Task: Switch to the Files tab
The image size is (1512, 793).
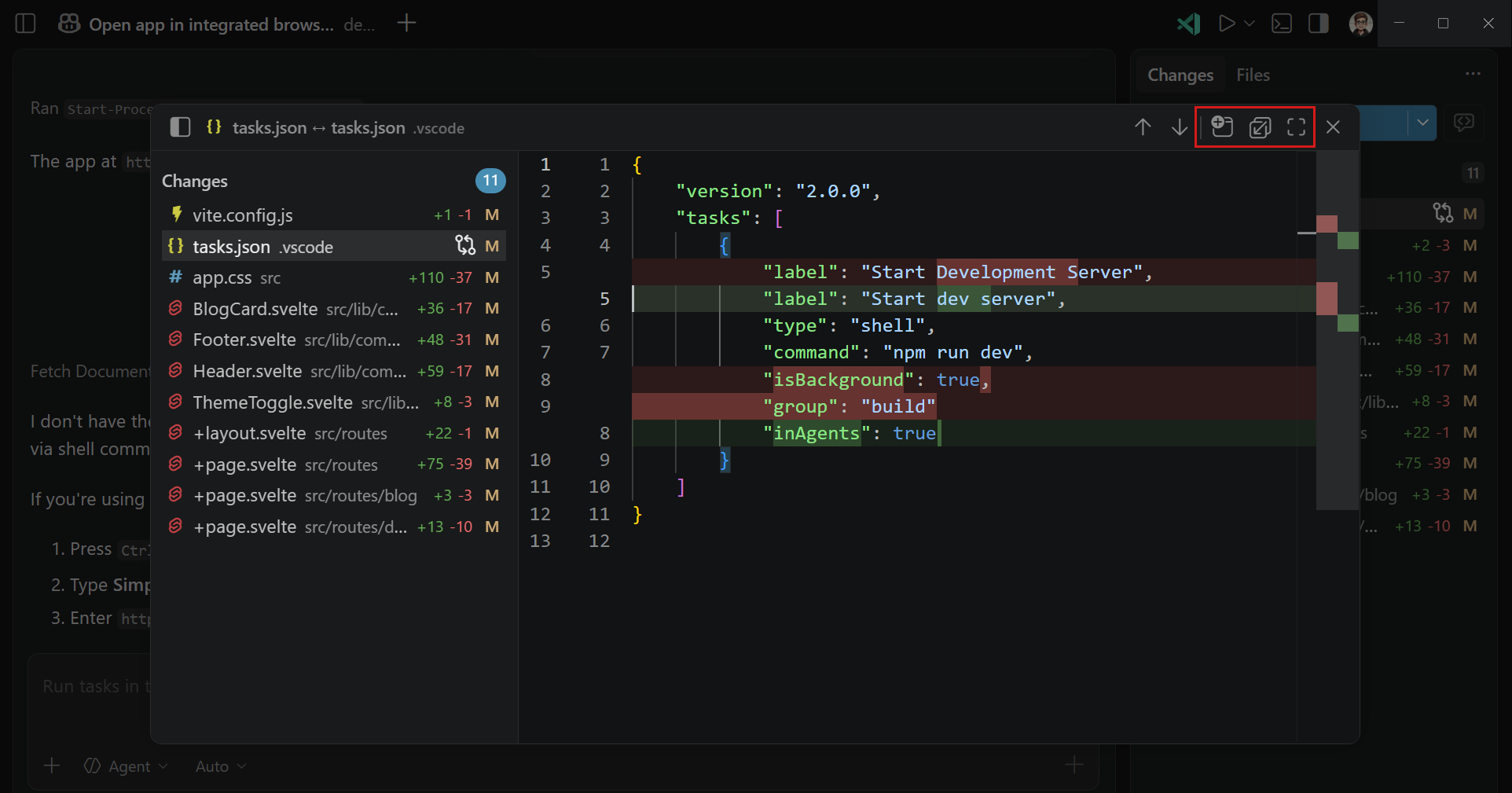Action: 1253,75
